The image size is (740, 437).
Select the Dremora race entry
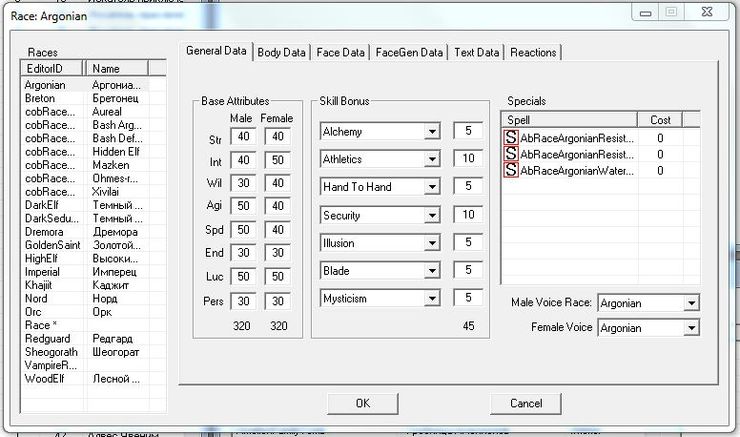(43, 231)
